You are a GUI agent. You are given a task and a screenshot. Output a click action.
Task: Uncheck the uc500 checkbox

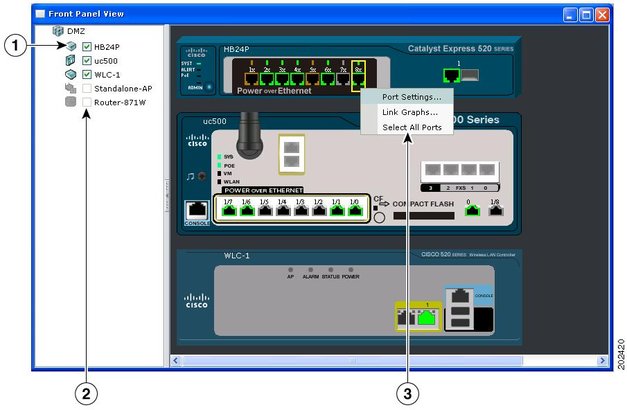click(87, 61)
